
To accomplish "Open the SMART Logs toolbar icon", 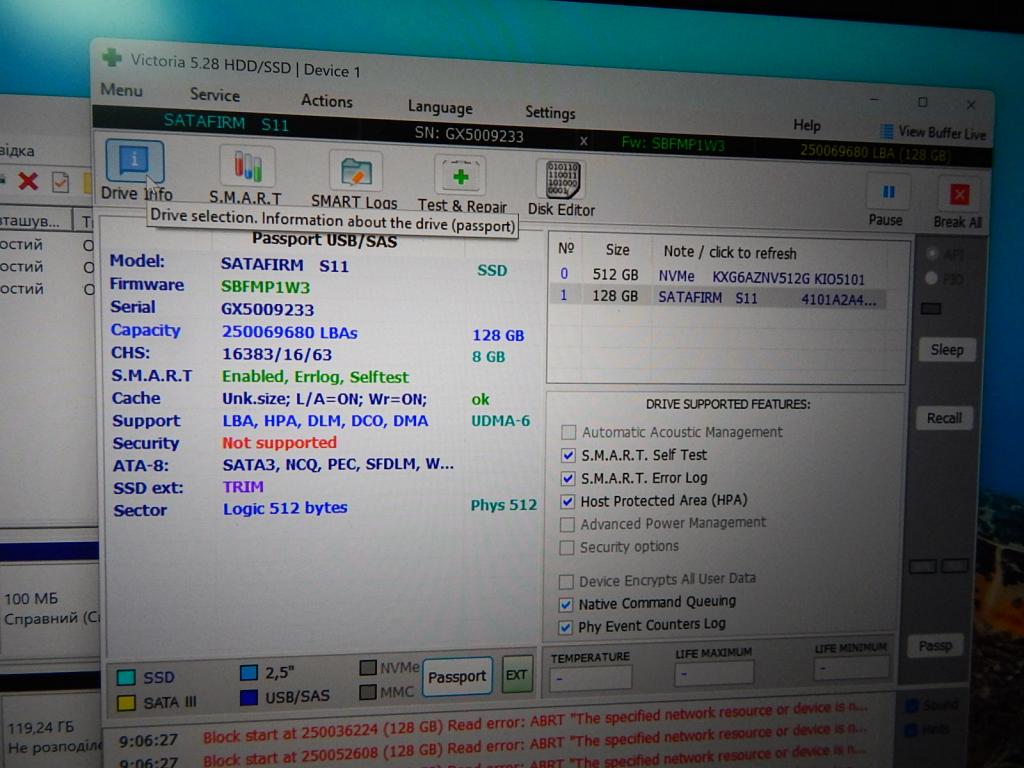I will click(x=356, y=171).
